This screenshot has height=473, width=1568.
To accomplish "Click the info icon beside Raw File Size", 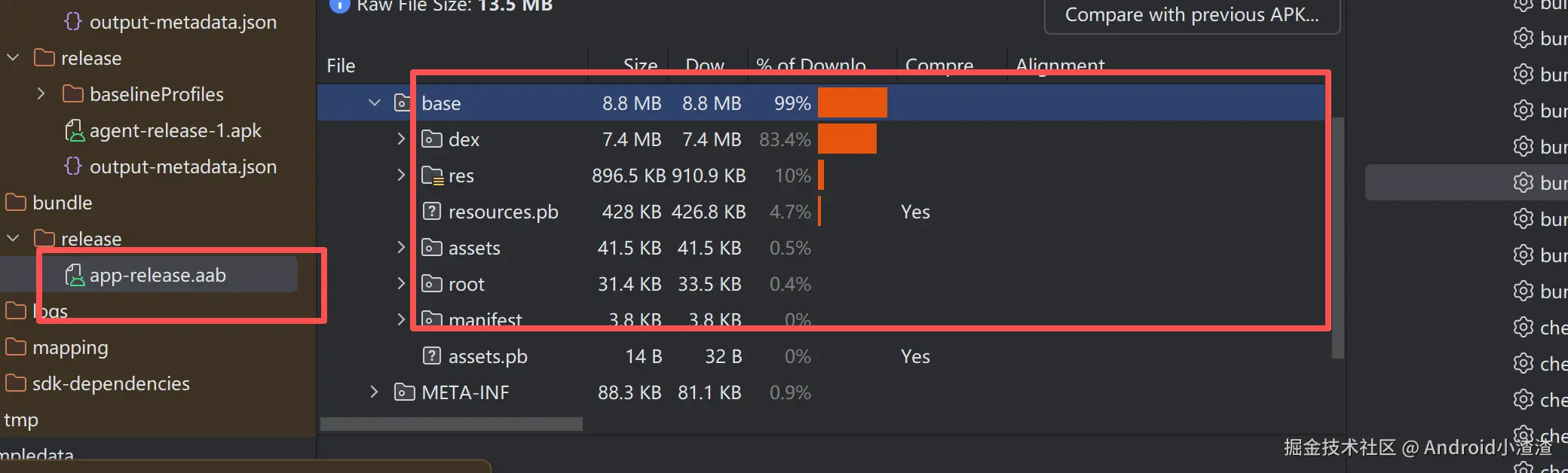I will [340, 5].
